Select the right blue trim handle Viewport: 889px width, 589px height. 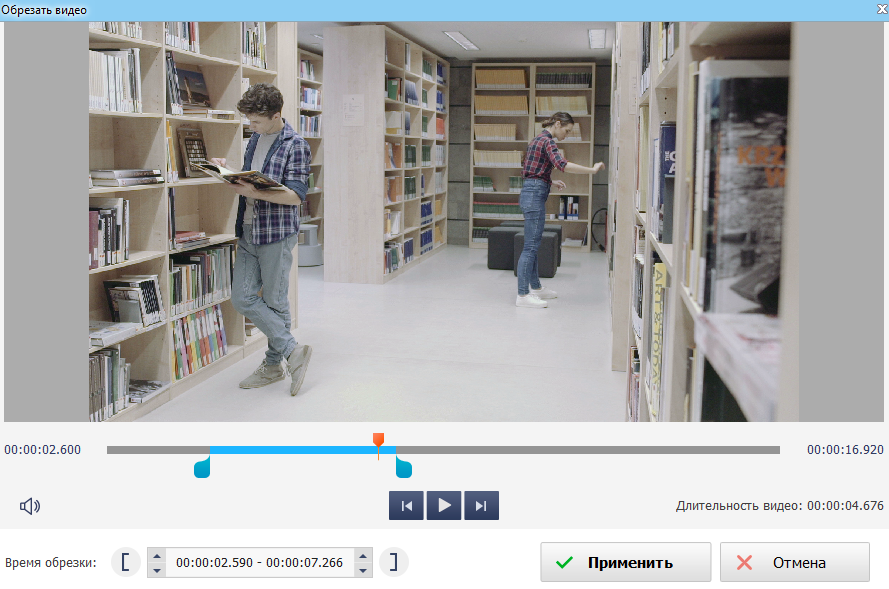click(403, 467)
